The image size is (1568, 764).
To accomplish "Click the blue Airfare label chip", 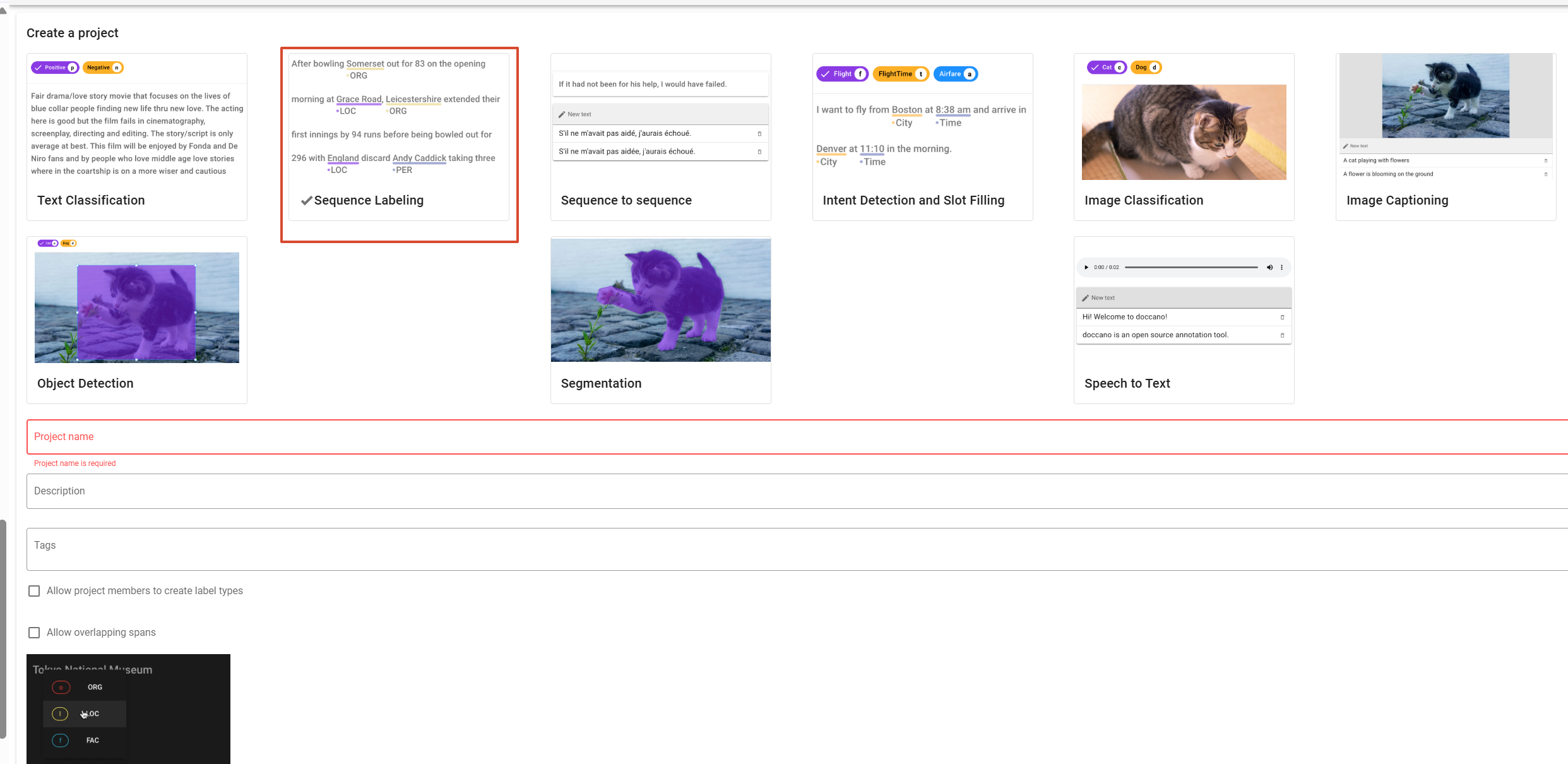I will pos(954,74).
